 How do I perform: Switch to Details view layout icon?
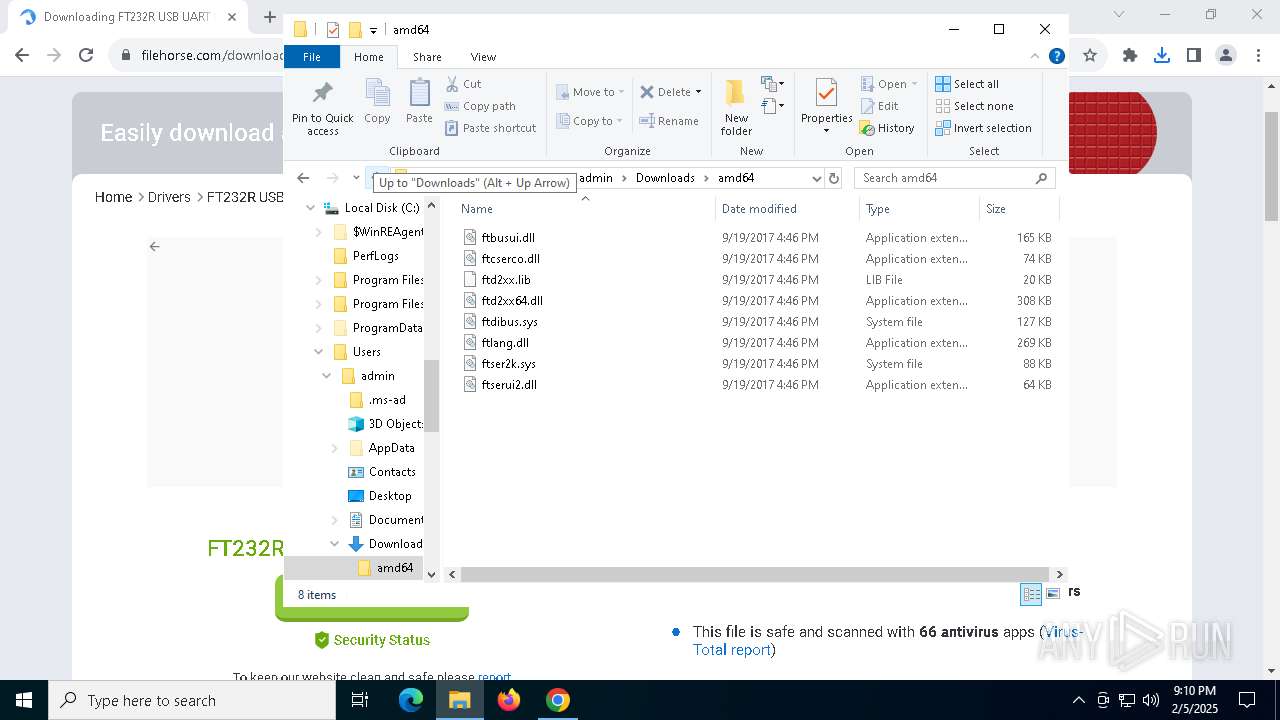tap(1031, 595)
